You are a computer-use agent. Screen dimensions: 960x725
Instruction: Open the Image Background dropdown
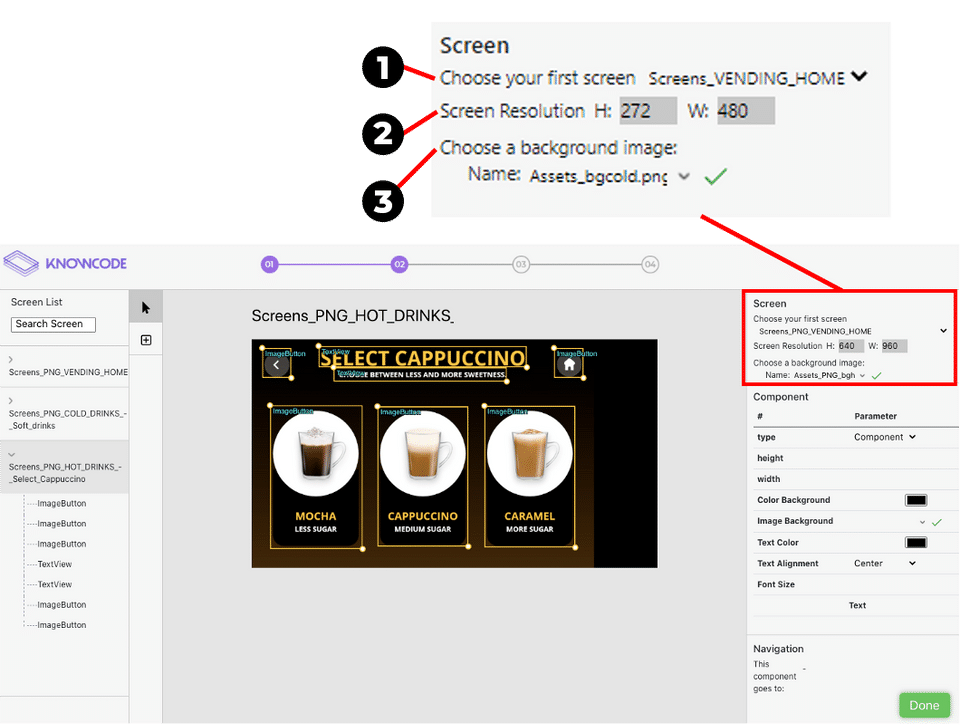[922, 522]
